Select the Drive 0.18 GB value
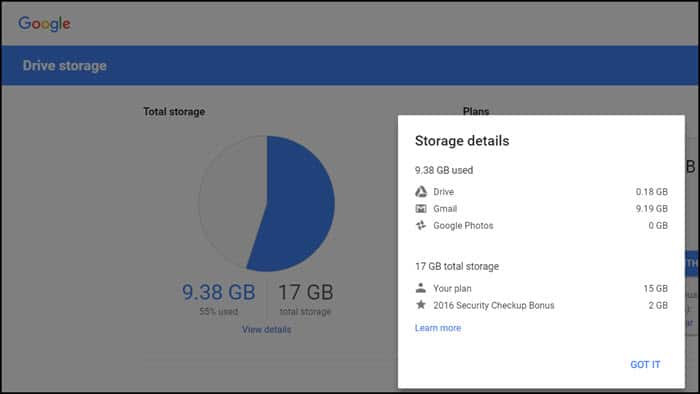Image resolution: width=700 pixels, height=394 pixels. tap(652, 192)
